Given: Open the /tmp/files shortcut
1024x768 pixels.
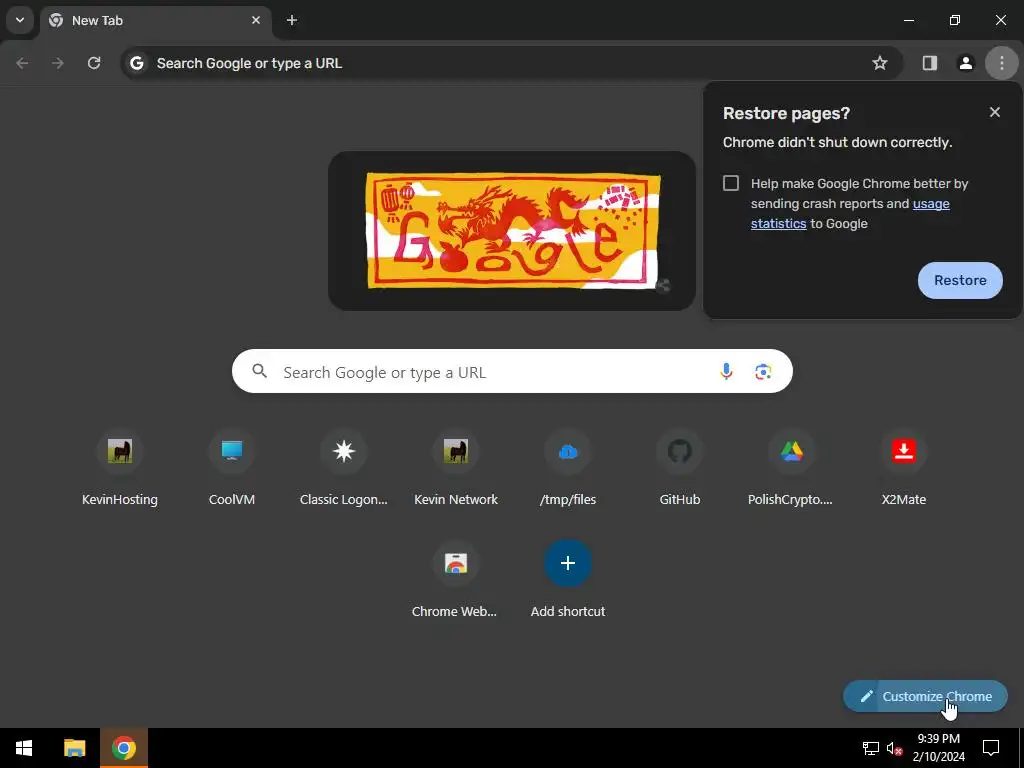Looking at the screenshot, I should [x=568, y=469].
